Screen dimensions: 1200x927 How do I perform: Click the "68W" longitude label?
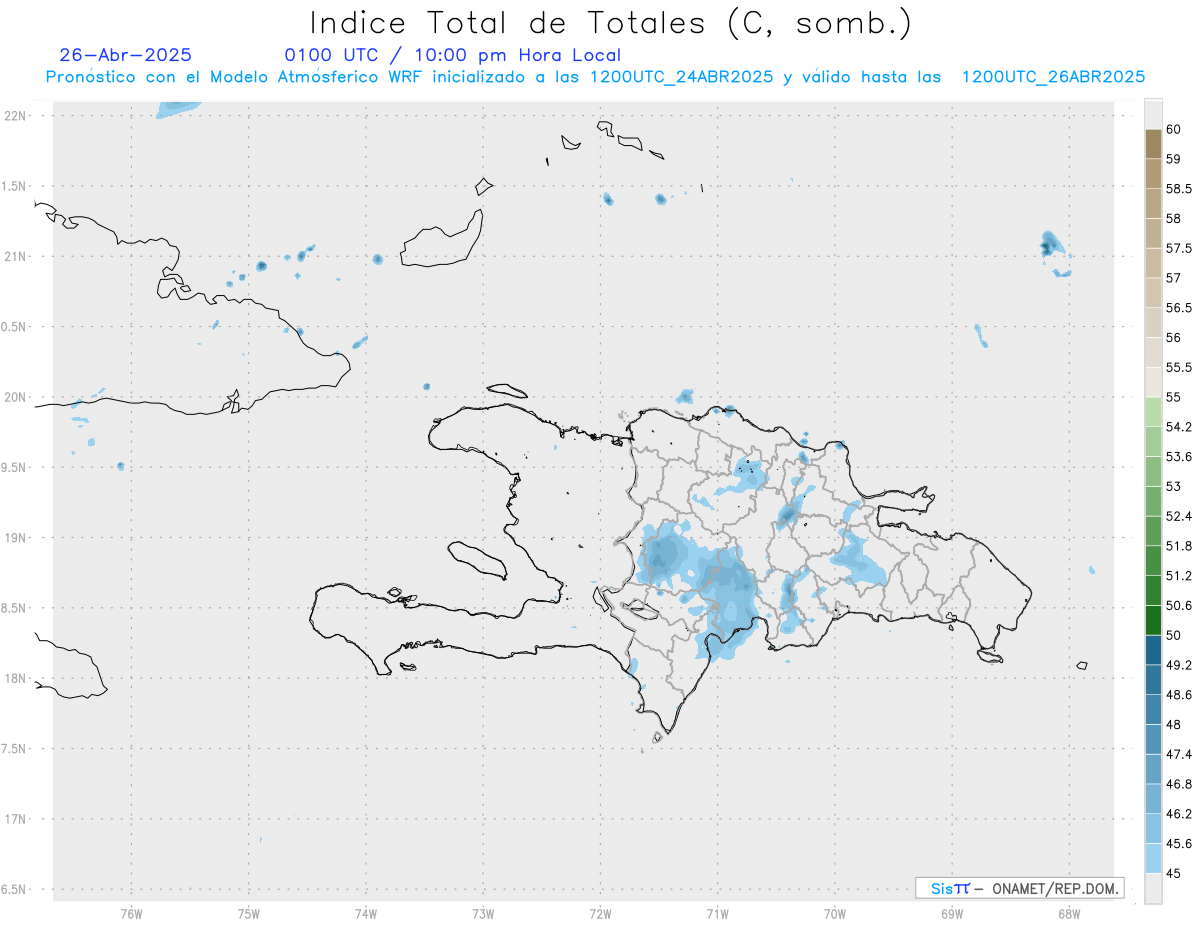click(x=1068, y=914)
